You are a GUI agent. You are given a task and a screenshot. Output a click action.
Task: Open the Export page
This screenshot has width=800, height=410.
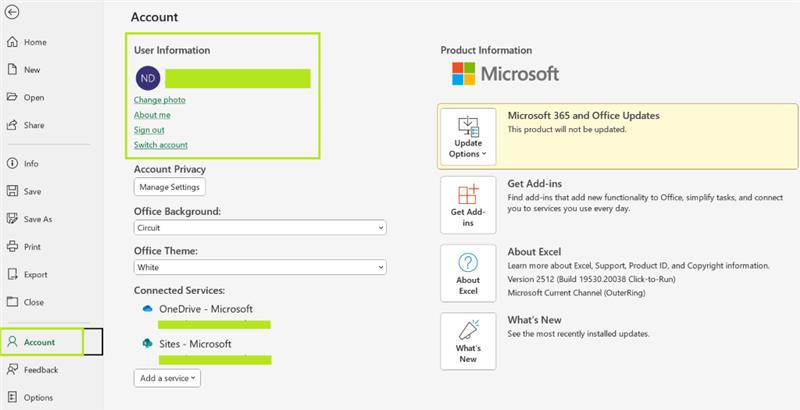click(28, 274)
